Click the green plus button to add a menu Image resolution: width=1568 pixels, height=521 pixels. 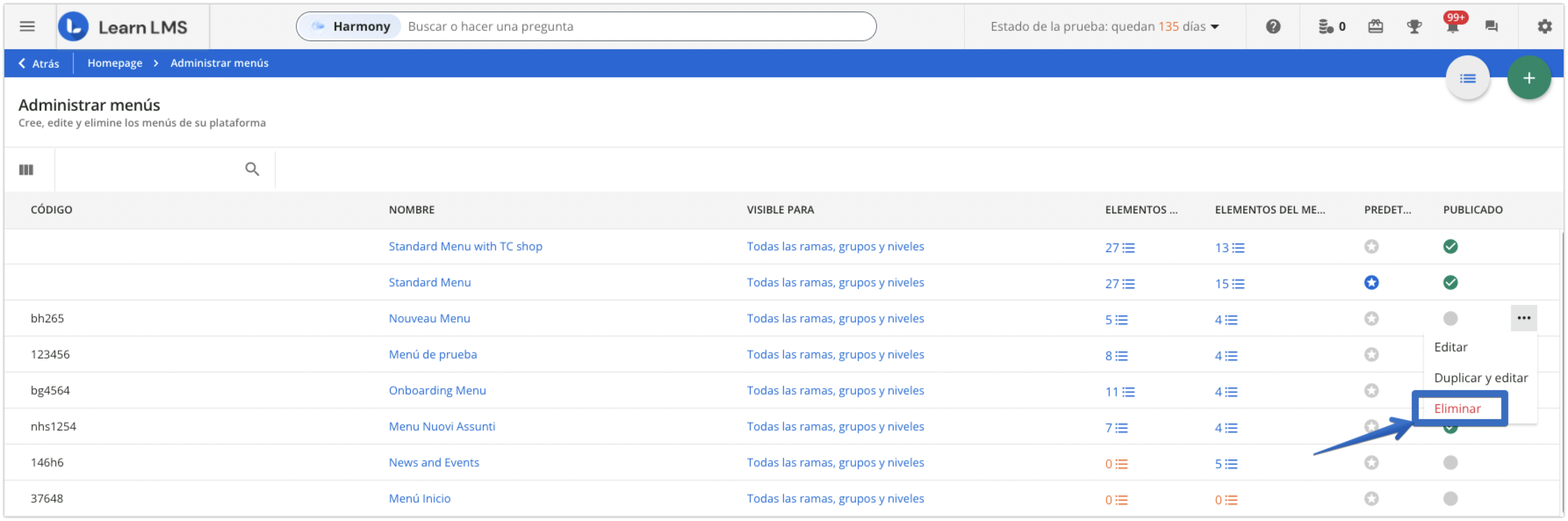pyautogui.click(x=1528, y=78)
